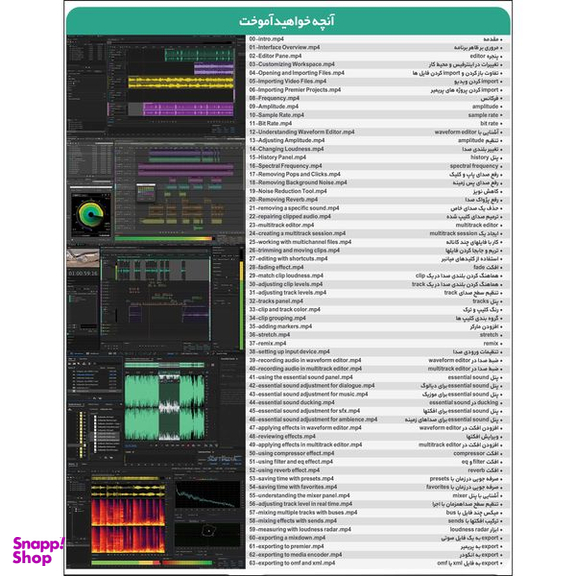Select '52-using reverb effect.mp4'
Screen dimensions: 576x576
click(284, 470)
